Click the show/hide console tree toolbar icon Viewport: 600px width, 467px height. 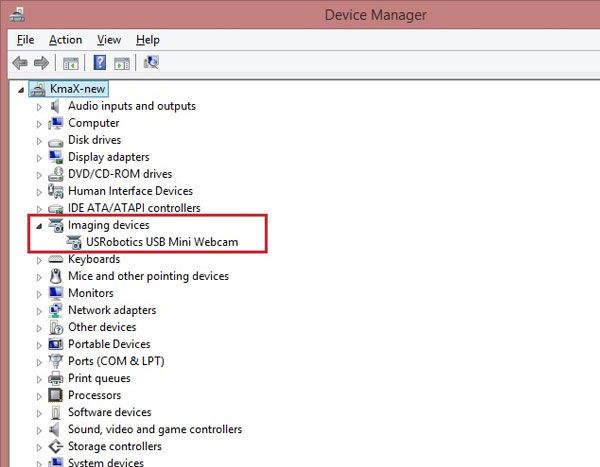click(70, 63)
